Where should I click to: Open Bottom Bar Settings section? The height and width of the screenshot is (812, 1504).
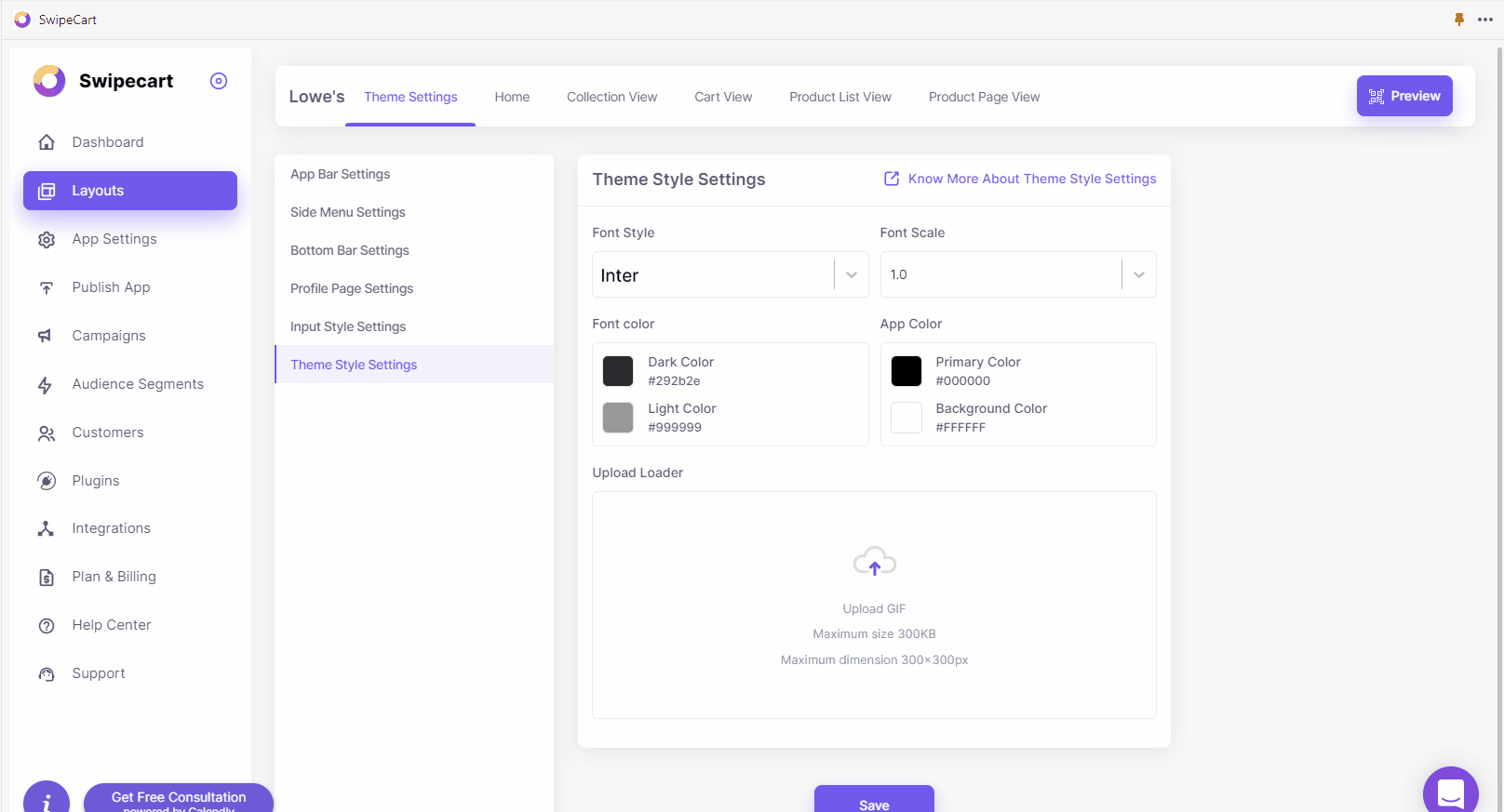point(350,250)
